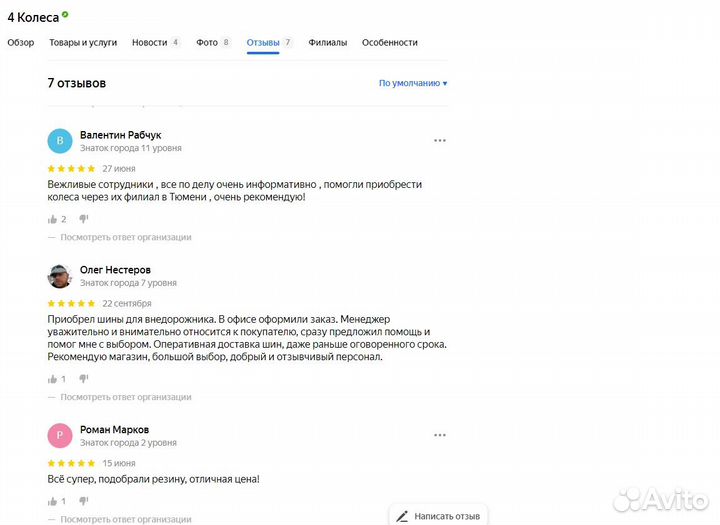
Task: Open the Товары и услуги tab
Action: [83, 43]
